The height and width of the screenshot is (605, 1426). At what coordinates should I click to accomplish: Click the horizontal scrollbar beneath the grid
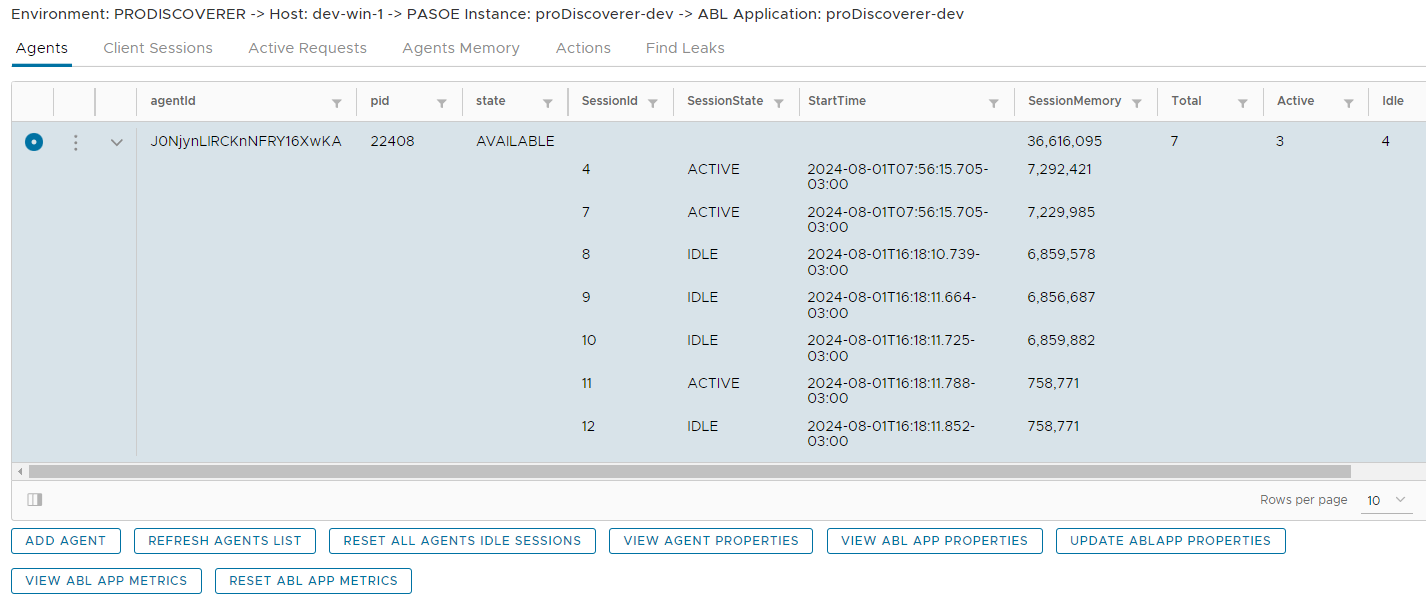coord(690,470)
